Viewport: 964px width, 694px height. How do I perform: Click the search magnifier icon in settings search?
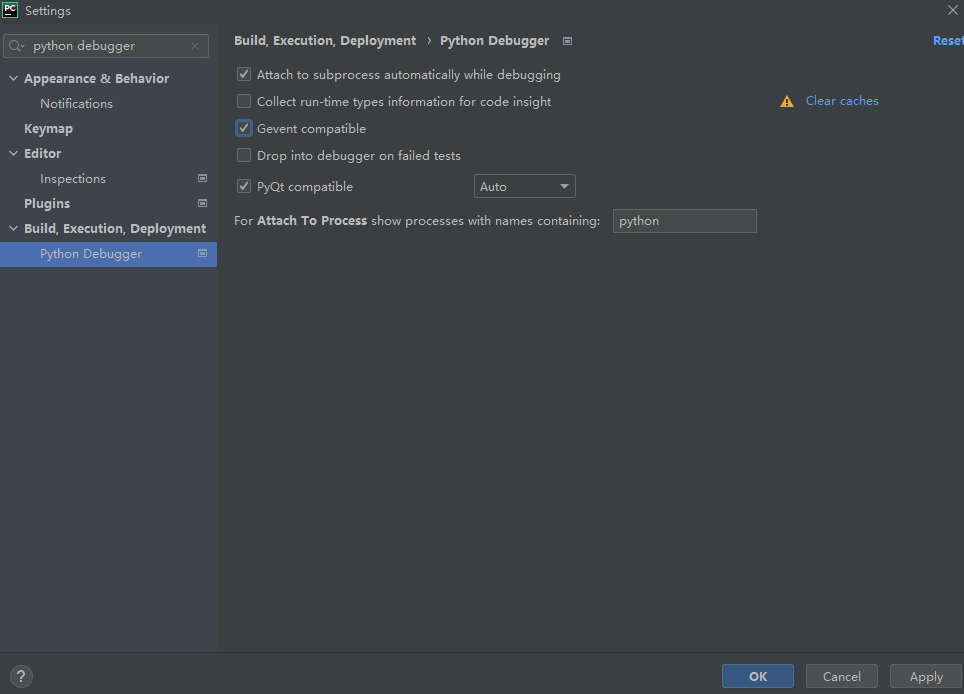[x=16, y=46]
